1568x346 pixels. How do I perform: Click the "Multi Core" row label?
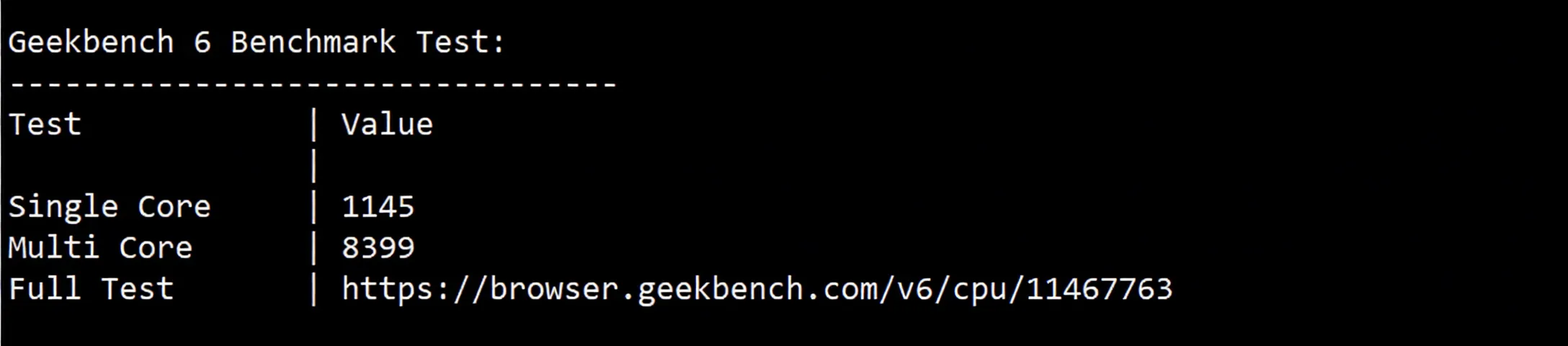(100, 249)
